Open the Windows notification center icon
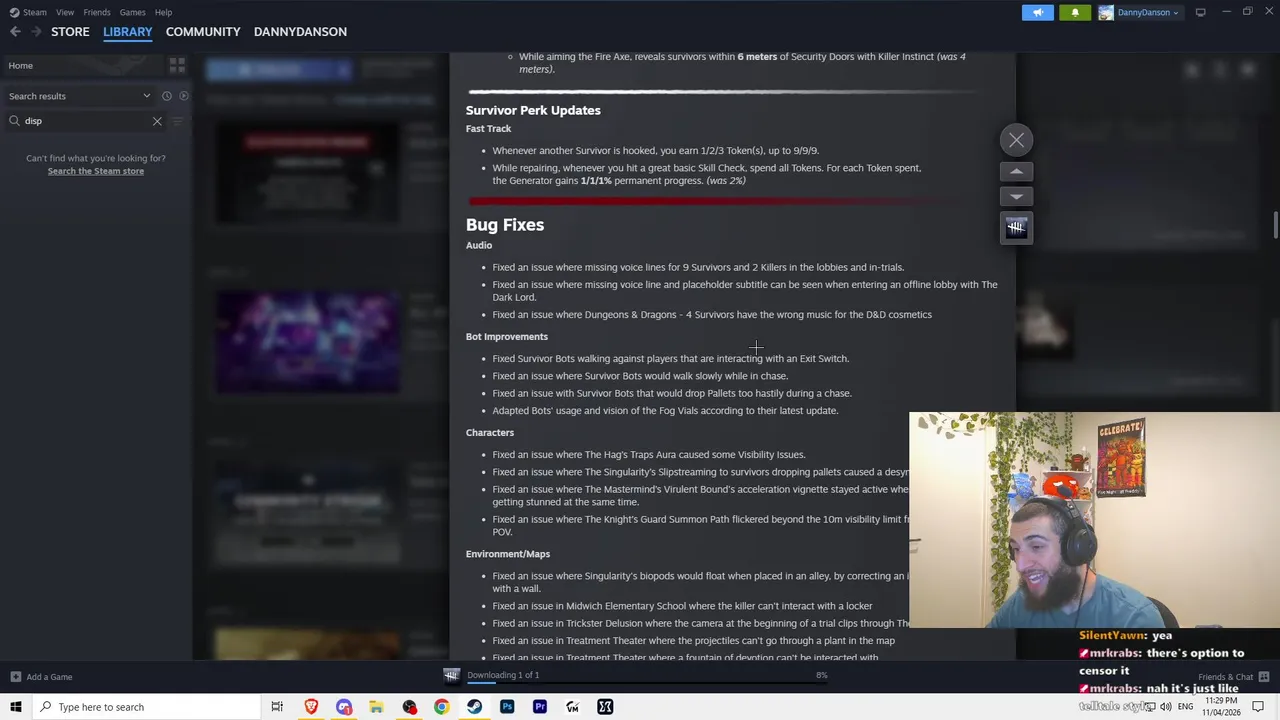The height and width of the screenshot is (720, 1280). tap(1259, 707)
